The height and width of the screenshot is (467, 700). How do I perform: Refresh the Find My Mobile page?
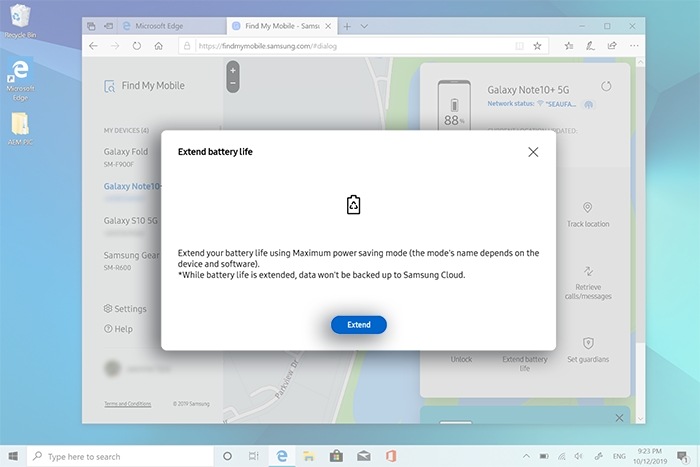tap(137, 46)
